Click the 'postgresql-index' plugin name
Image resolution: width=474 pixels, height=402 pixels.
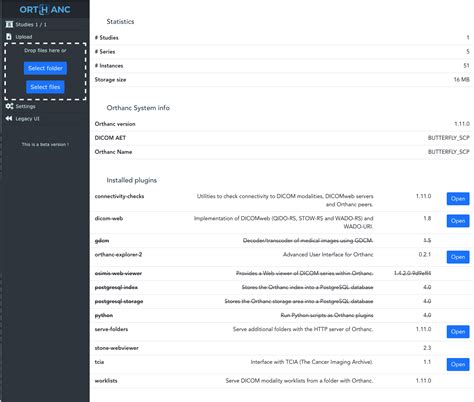(x=116, y=287)
